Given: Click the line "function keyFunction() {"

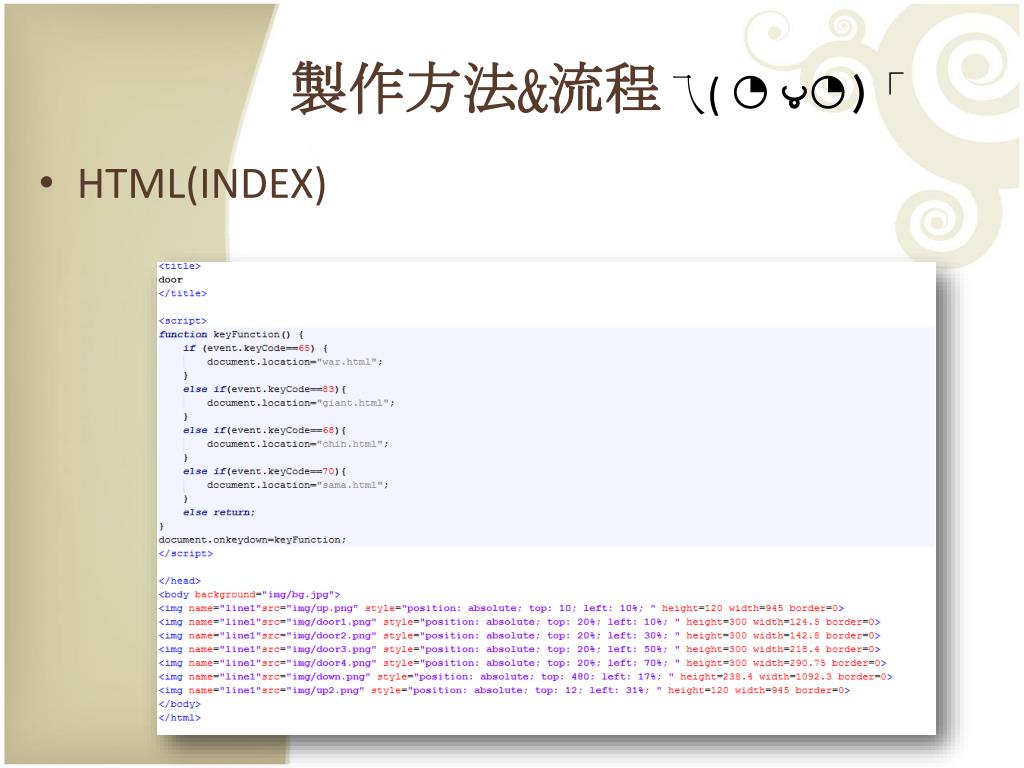Looking at the screenshot, I should pos(231,334).
